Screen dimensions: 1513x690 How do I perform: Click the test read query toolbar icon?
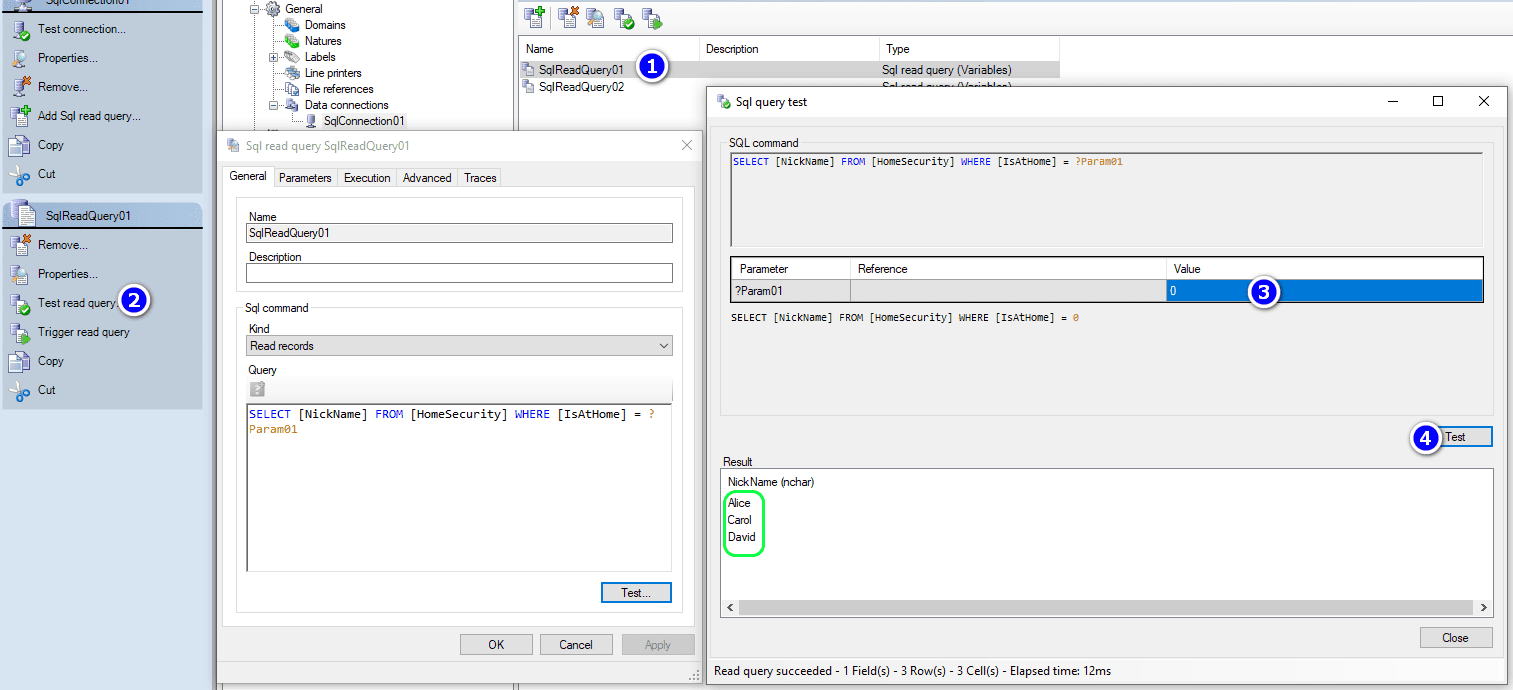pos(624,17)
